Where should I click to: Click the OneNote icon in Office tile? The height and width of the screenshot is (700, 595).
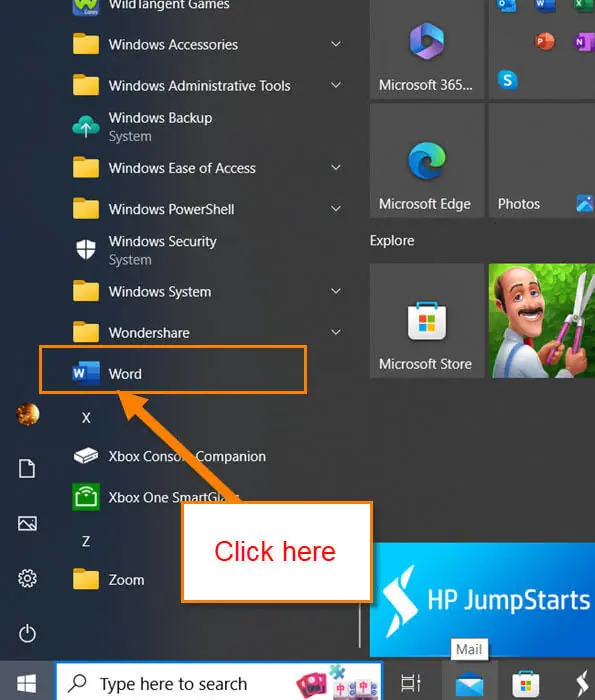coord(583,42)
